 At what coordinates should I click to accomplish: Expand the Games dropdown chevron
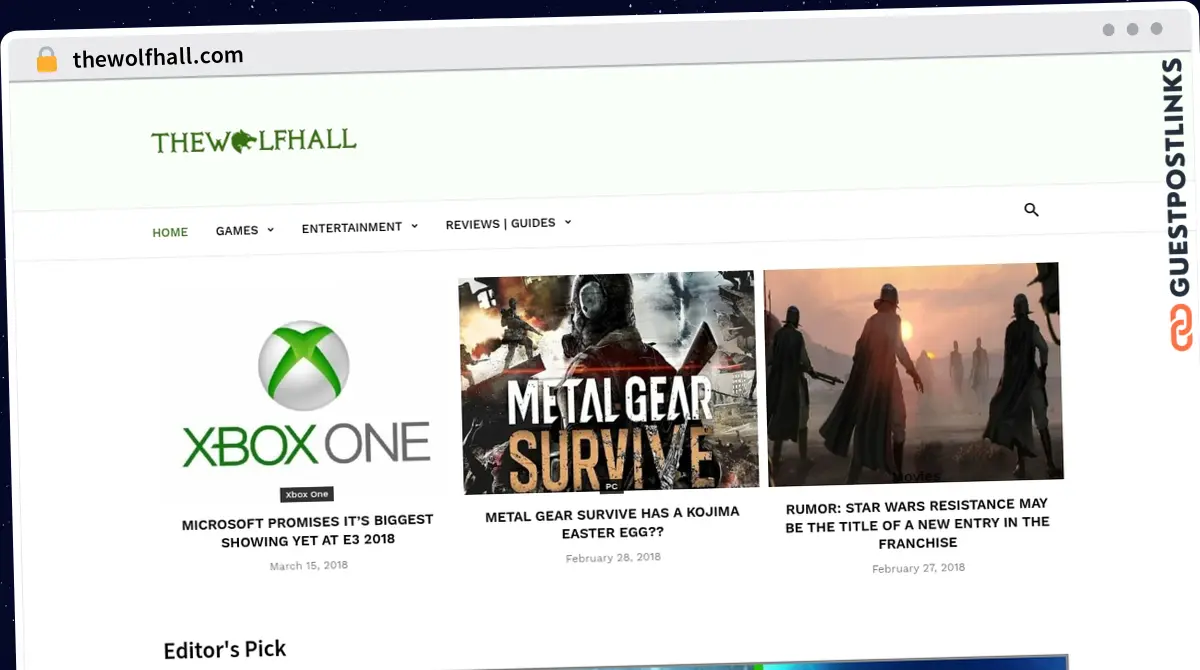(x=270, y=230)
